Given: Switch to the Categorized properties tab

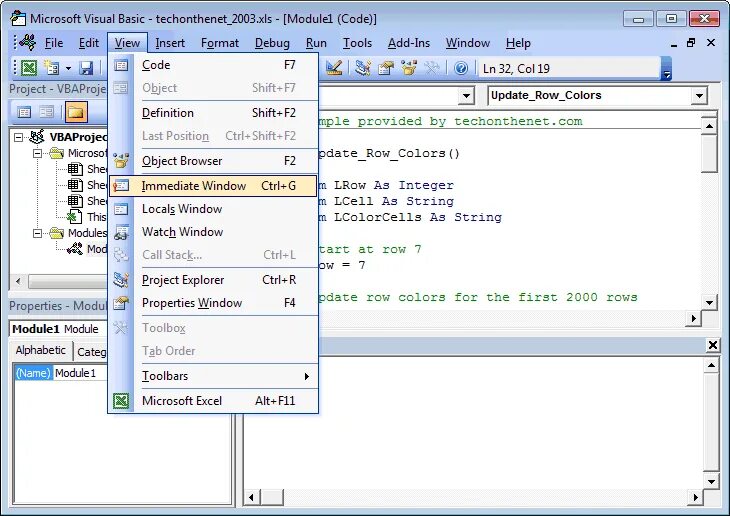Looking at the screenshot, I should coord(91,352).
